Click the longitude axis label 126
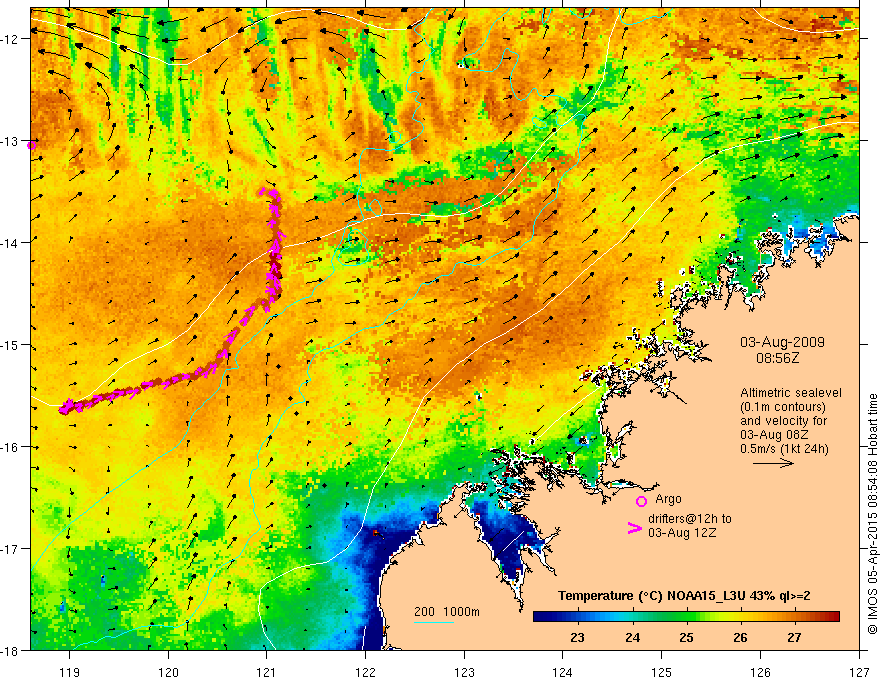 760,672
